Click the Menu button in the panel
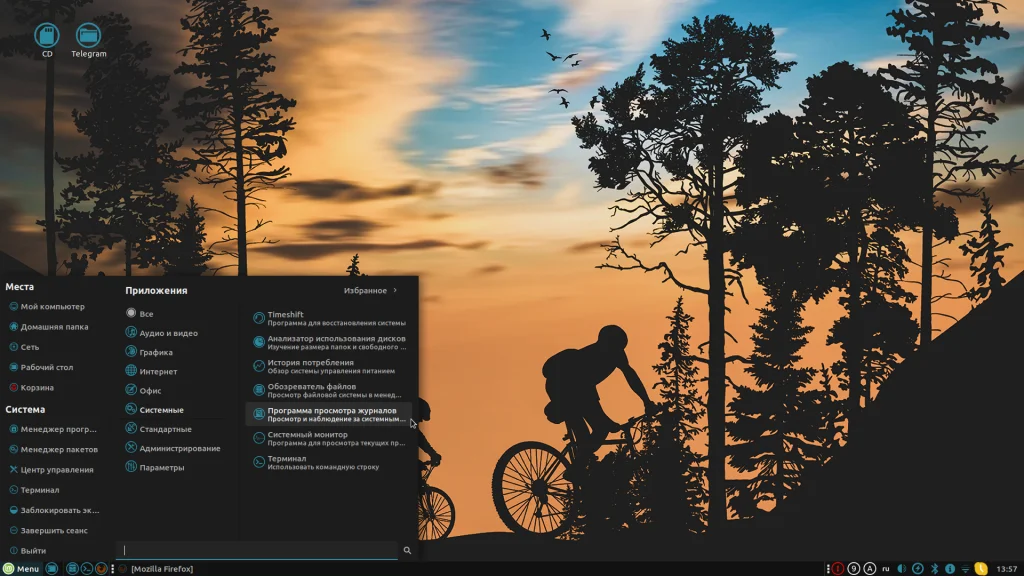The width and height of the screenshot is (1024, 576). [x=22, y=569]
